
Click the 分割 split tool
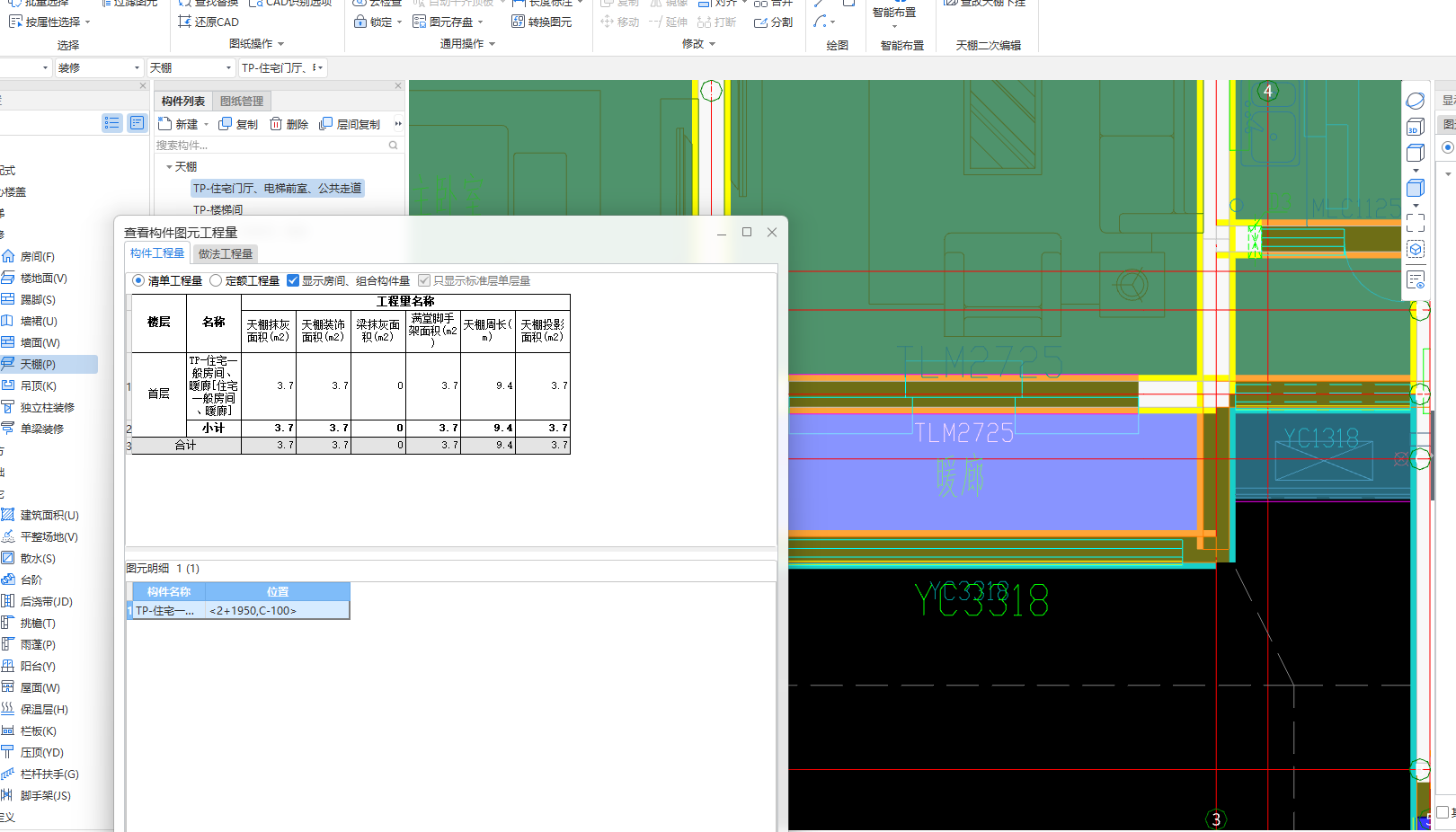click(773, 22)
